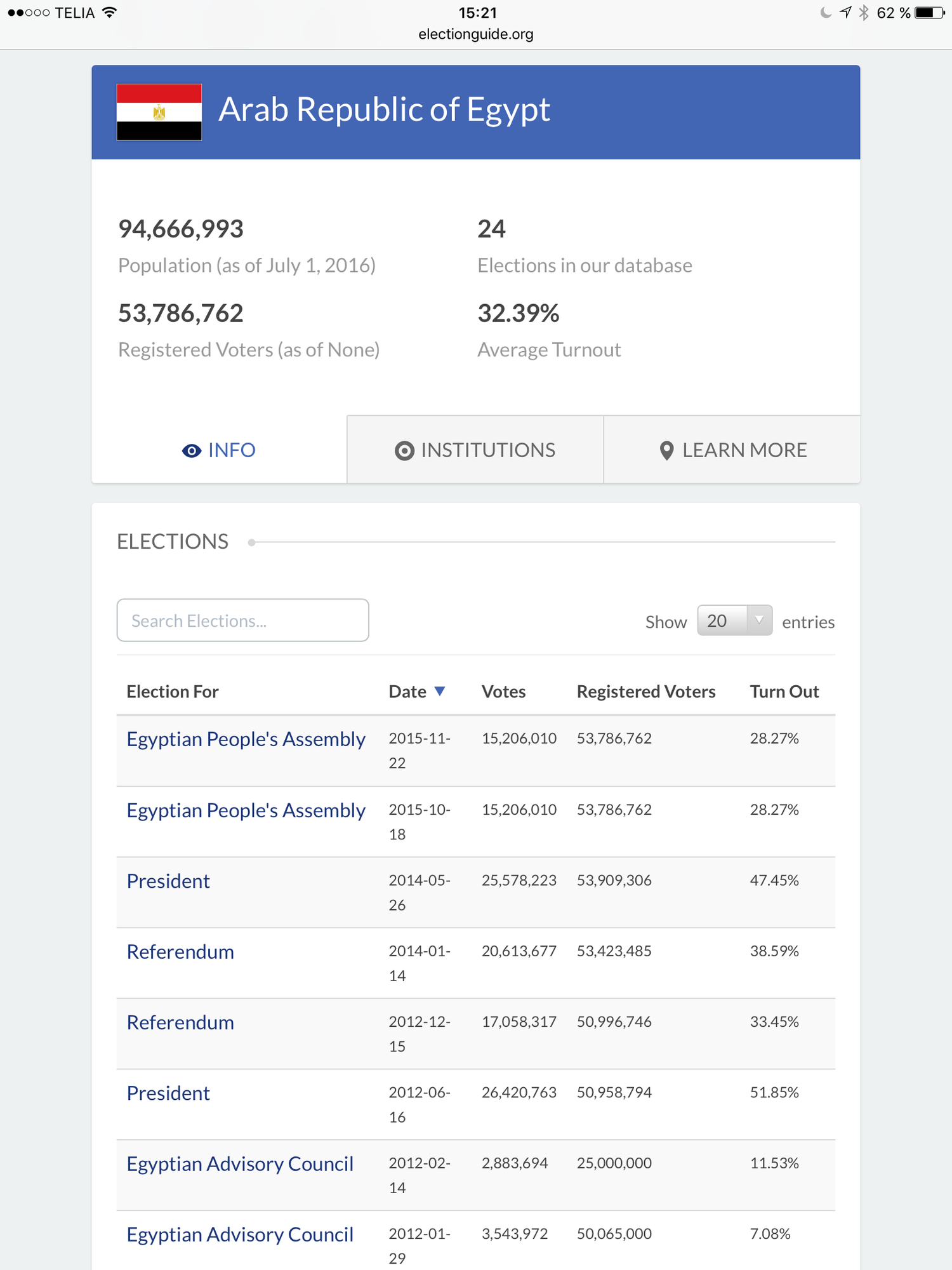Tap the Bluetooth icon in status bar
The width and height of the screenshot is (952, 1270).
click(x=863, y=13)
